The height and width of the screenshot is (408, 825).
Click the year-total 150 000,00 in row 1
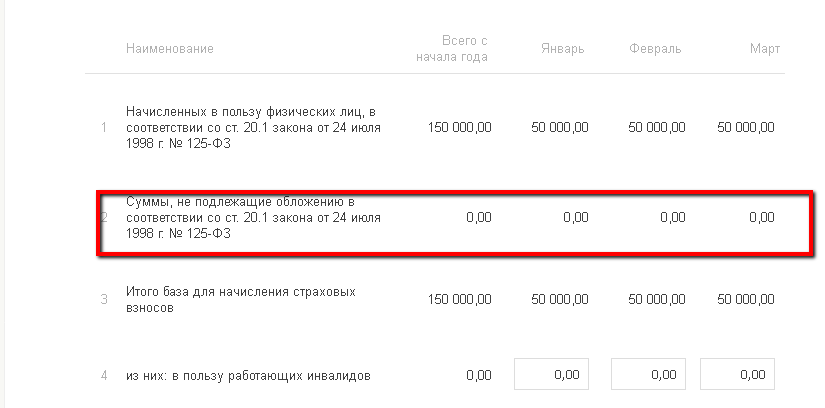point(459,128)
